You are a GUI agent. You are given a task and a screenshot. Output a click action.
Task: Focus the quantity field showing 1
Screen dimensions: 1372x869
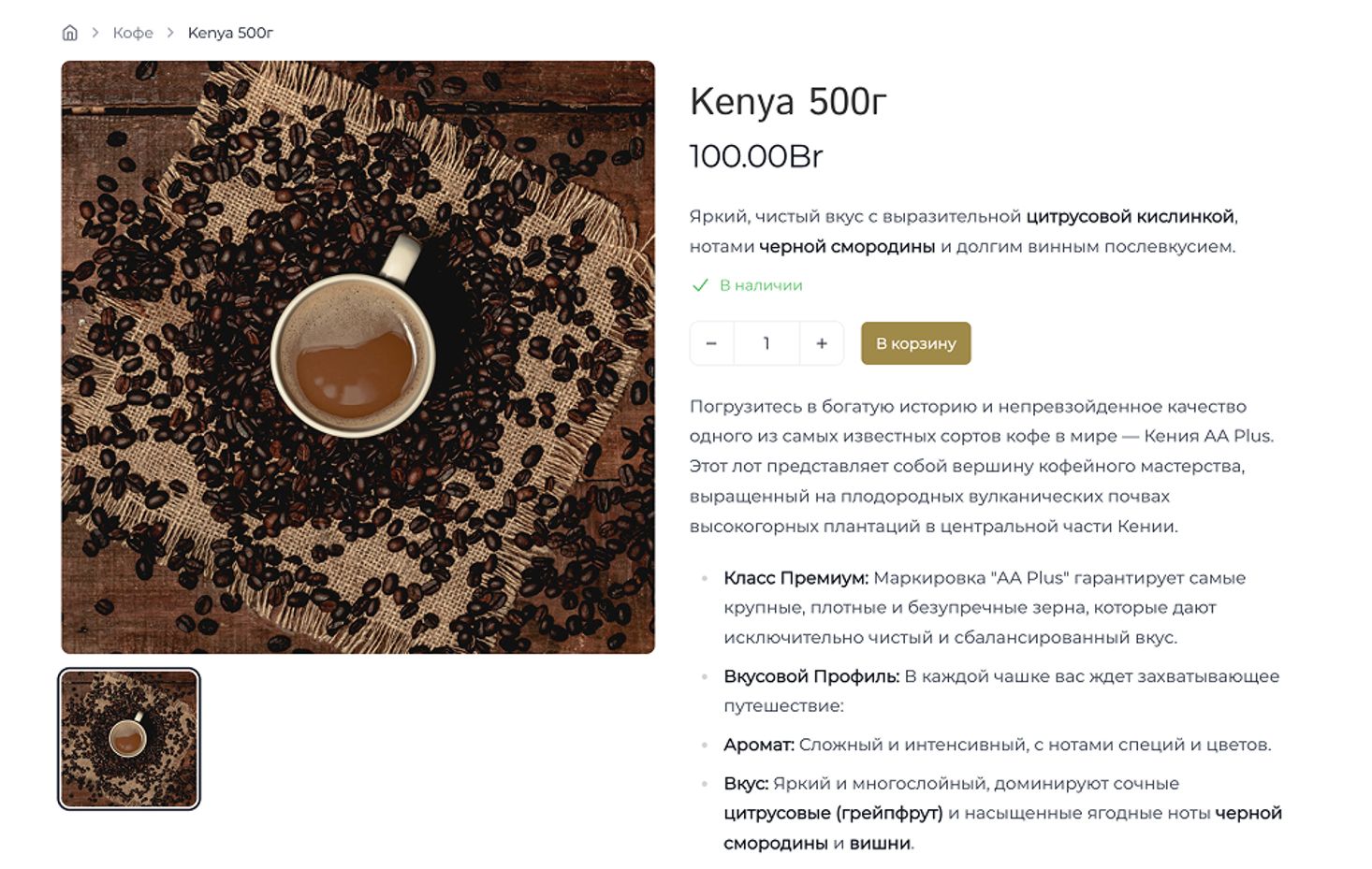click(x=766, y=343)
